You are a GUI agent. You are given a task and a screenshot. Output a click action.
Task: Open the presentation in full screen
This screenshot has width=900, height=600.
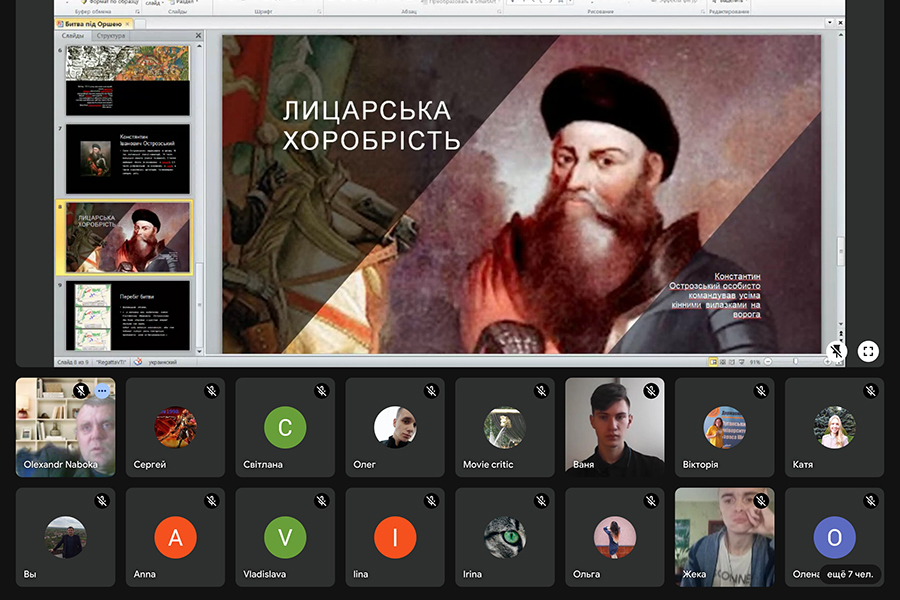868,351
